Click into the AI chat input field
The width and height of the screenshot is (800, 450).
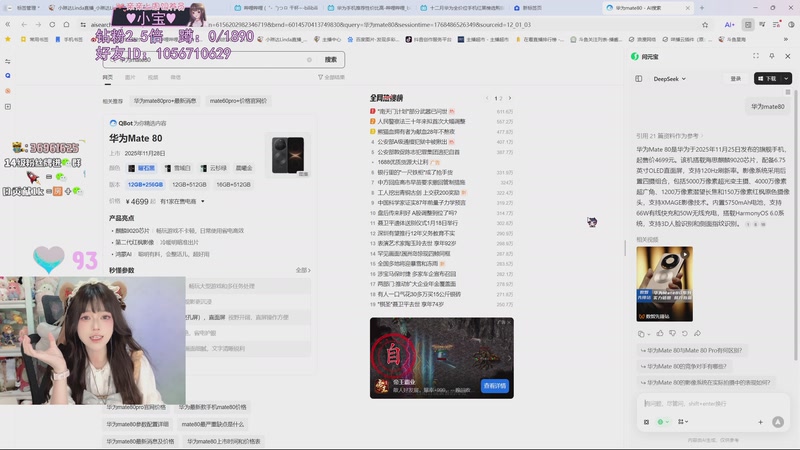[x=712, y=404]
